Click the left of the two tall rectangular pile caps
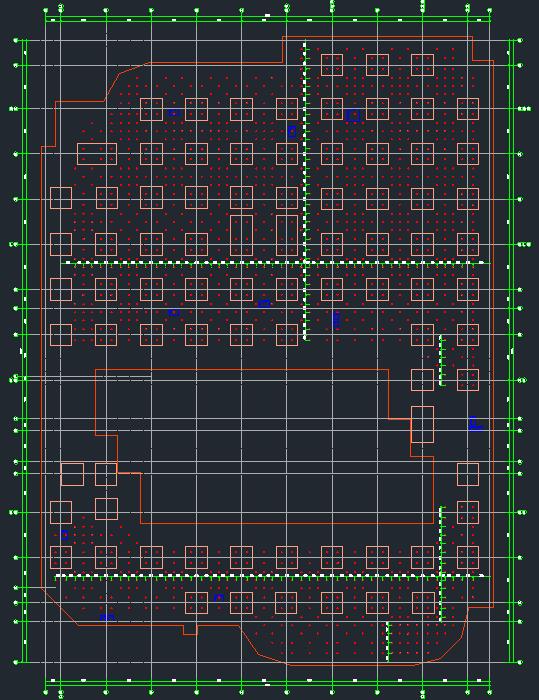 point(242,235)
